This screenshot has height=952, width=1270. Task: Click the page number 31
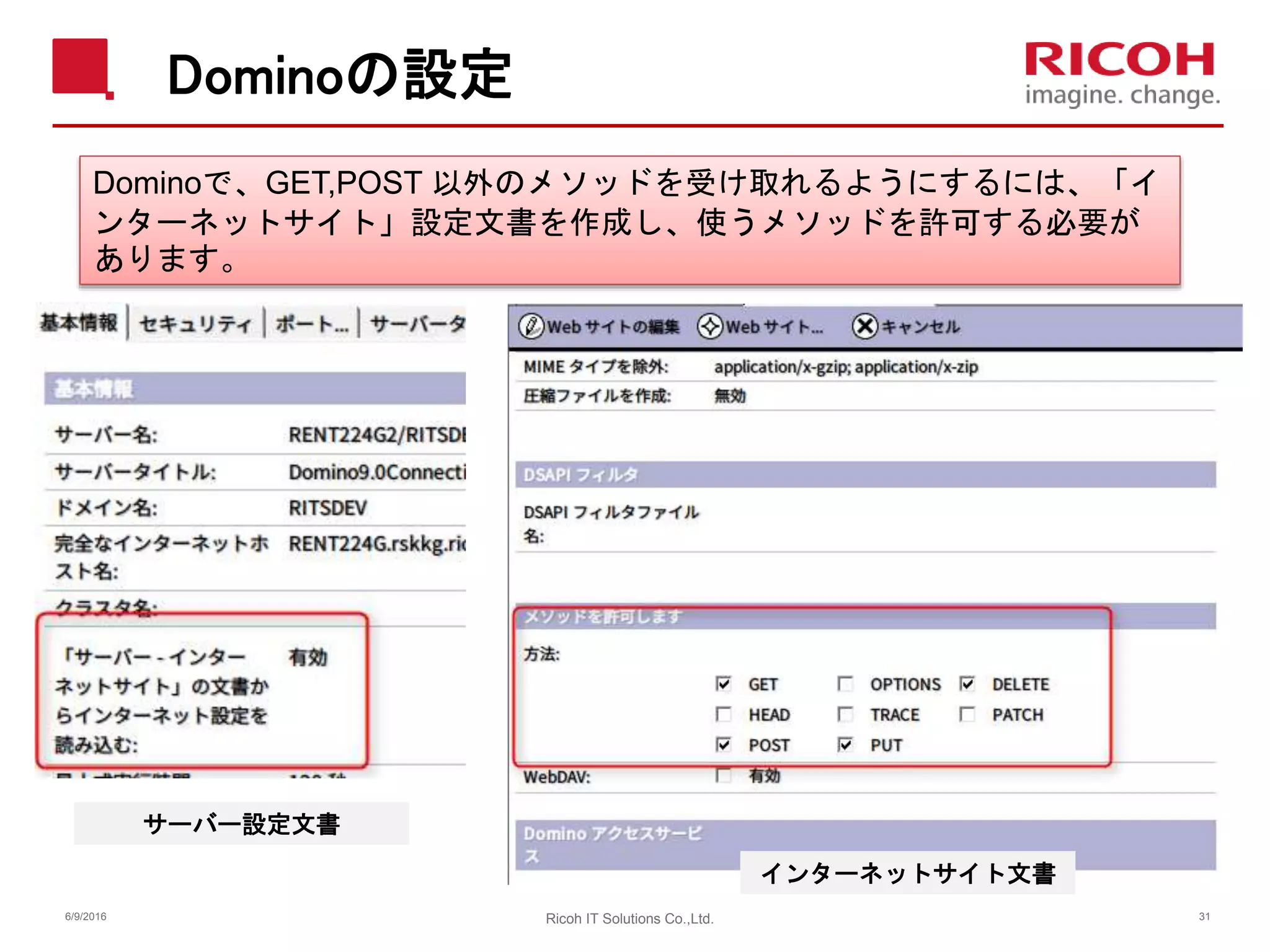coord(1204,917)
